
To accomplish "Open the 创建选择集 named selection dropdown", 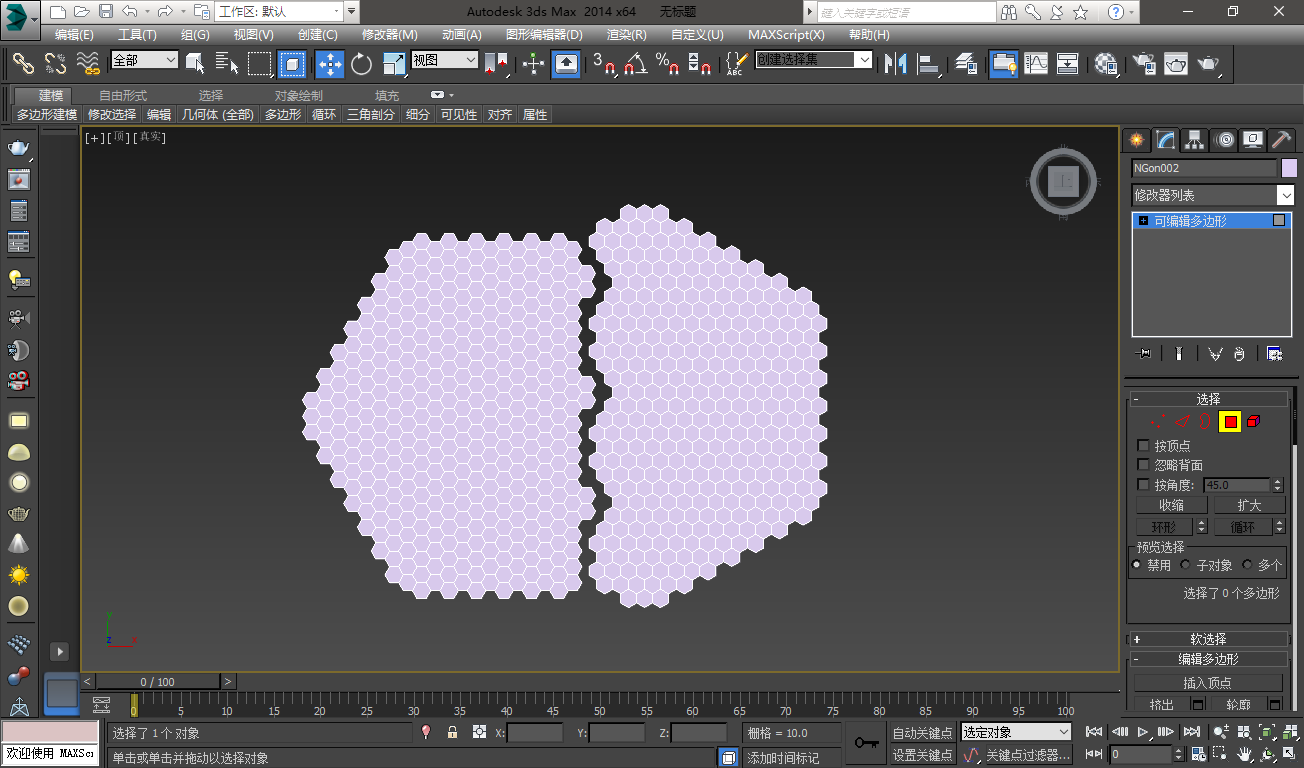I will coord(813,60).
